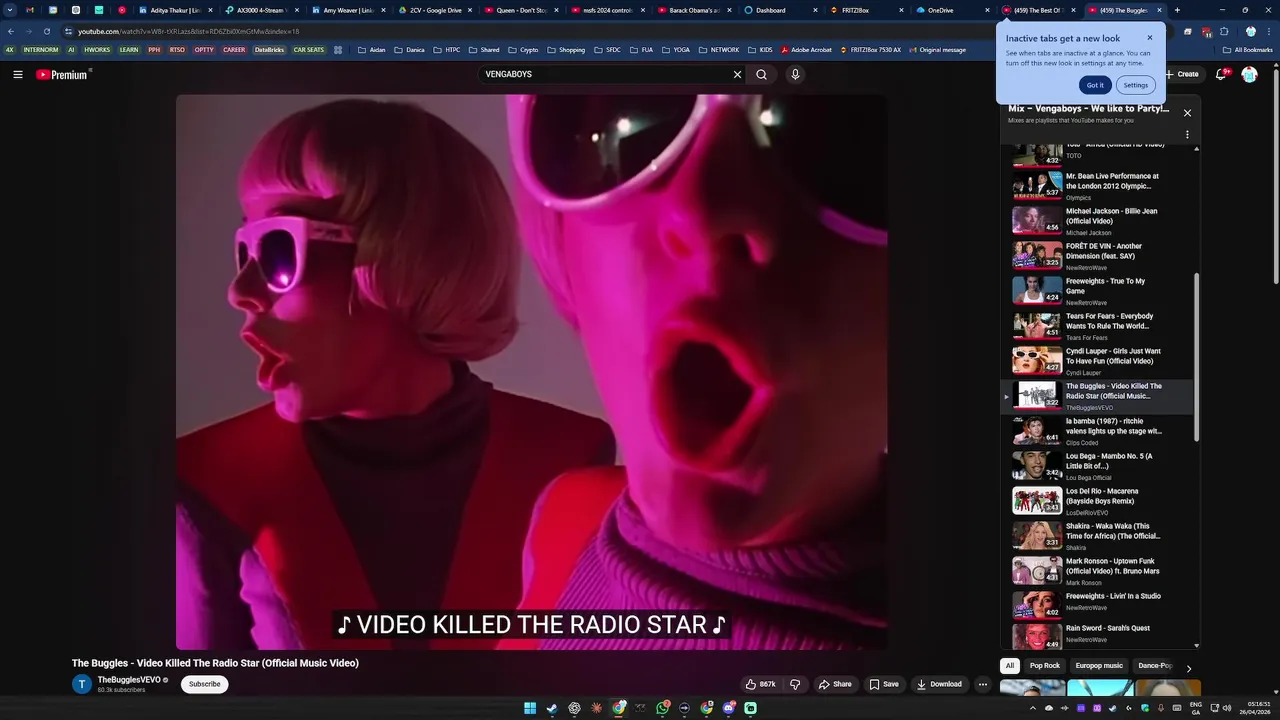Viewport: 1280px width, 720px height.
Task: Select the Pop Rock filter chip
Action: point(1045,665)
